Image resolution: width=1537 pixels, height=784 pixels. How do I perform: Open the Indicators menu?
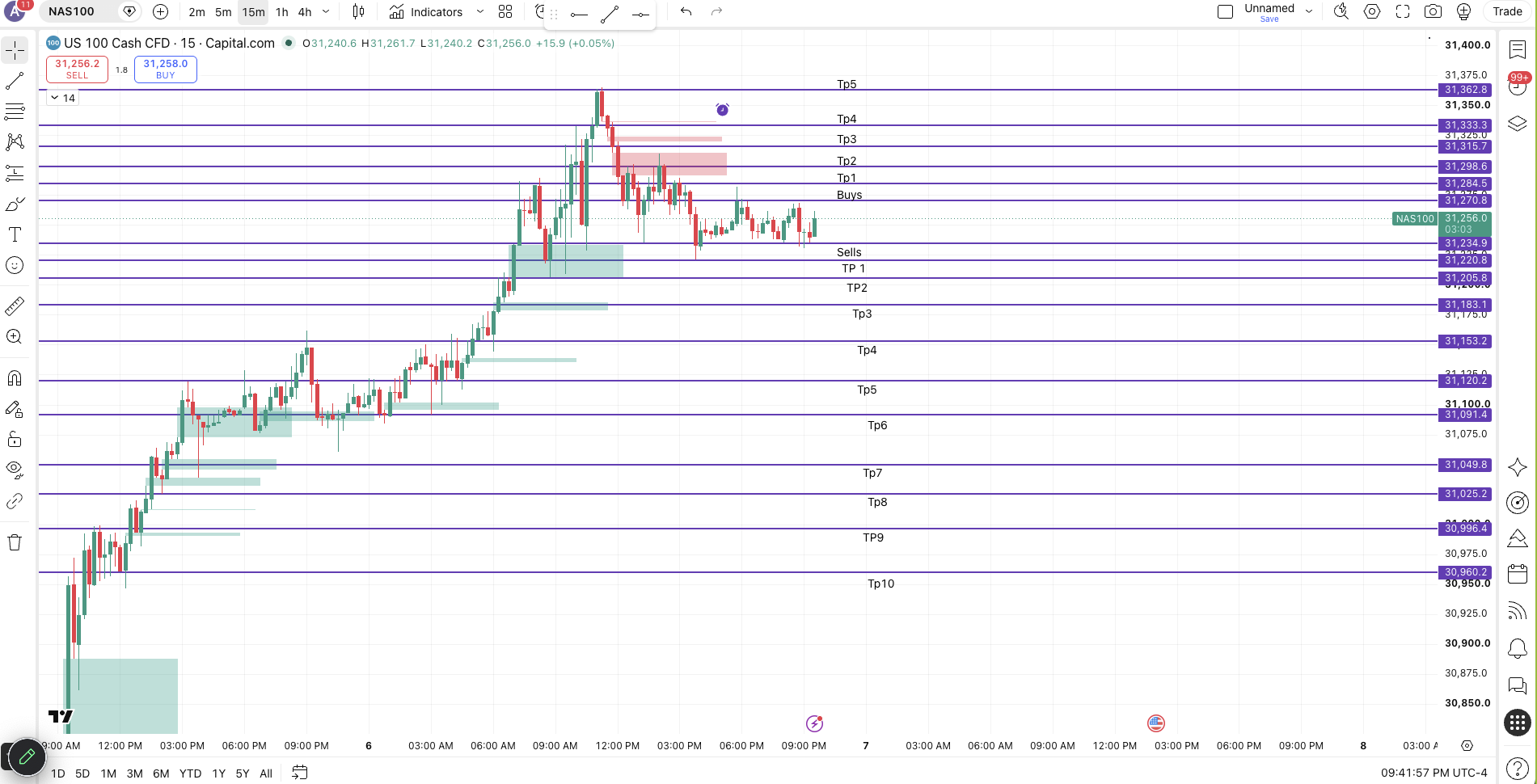coord(426,11)
